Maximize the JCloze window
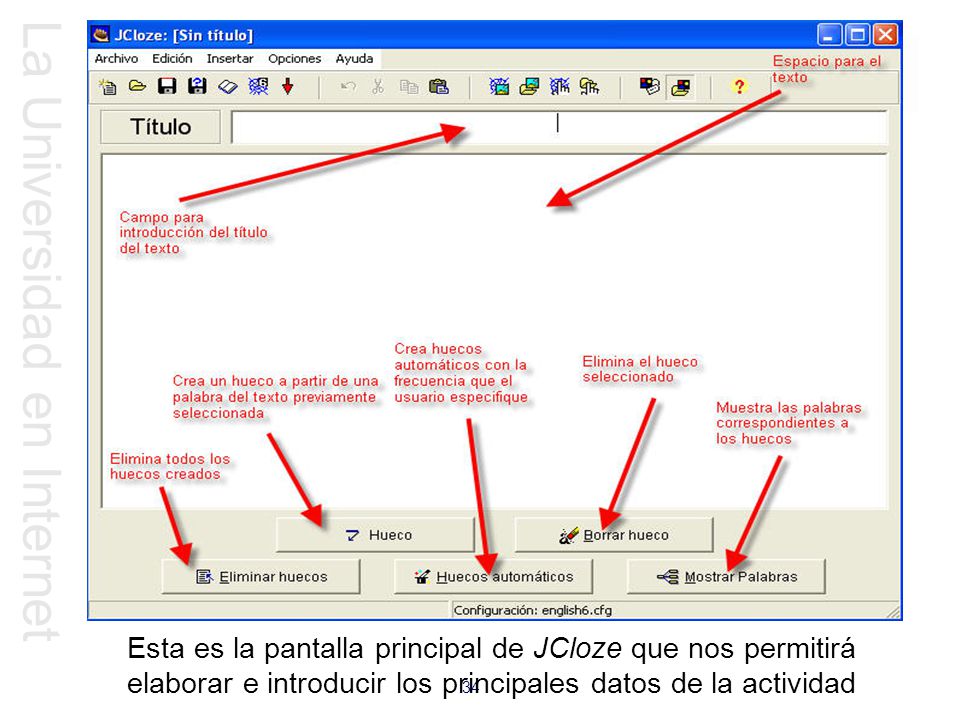960x720 pixels. pos(857,35)
